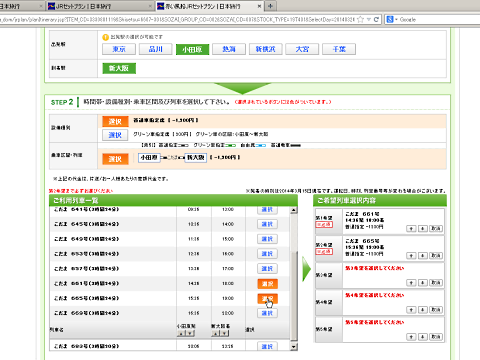Screen dimensions: 480x360
Task: Select train Kodama 641 departing 09:15
Action: (x=267, y=210)
